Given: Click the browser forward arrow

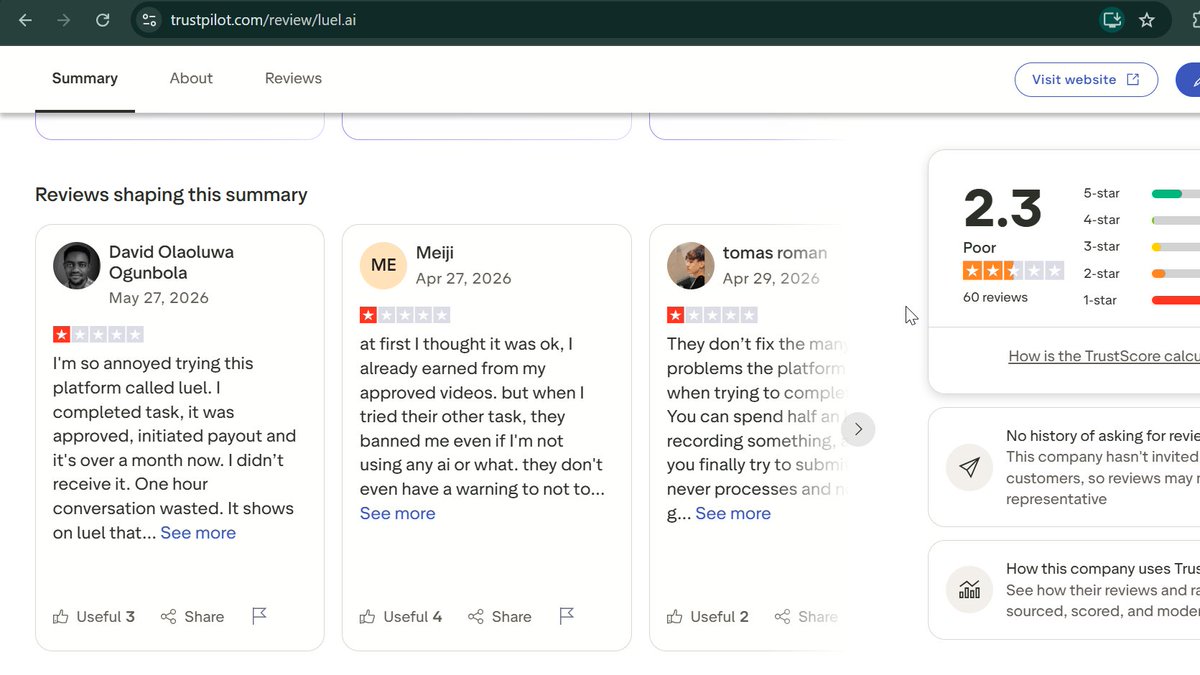Looking at the screenshot, I should pyautogui.click(x=64, y=20).
